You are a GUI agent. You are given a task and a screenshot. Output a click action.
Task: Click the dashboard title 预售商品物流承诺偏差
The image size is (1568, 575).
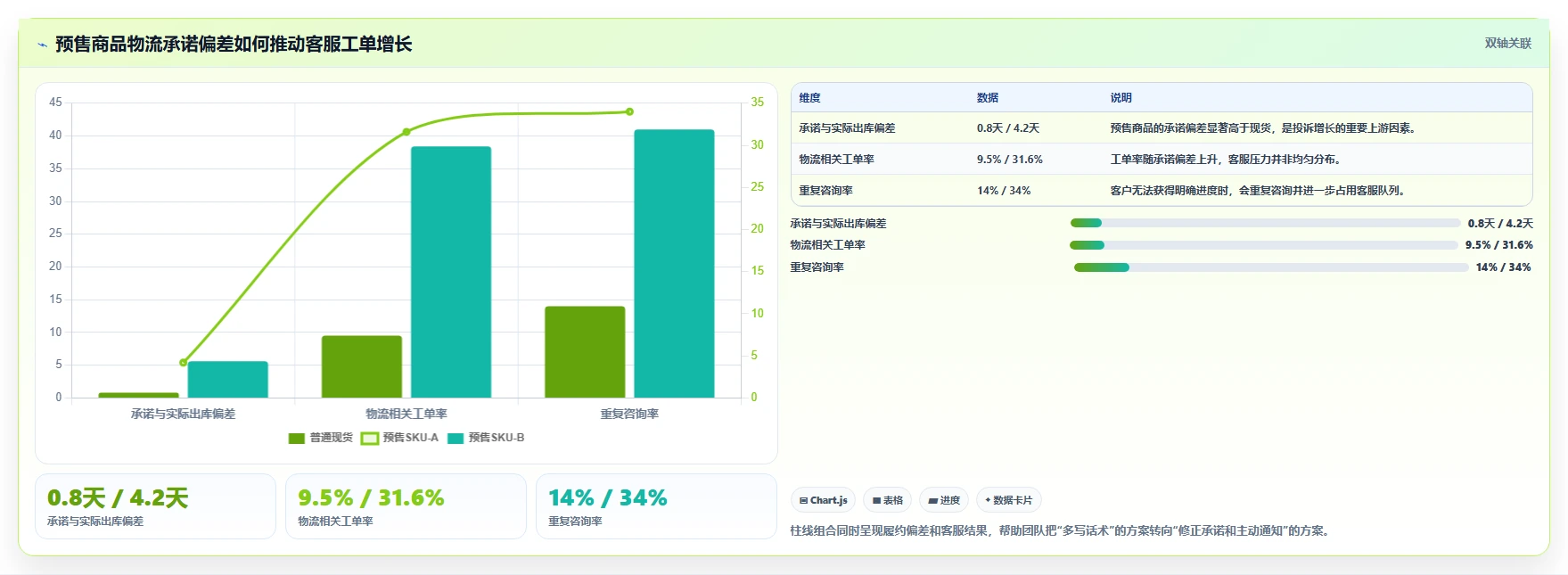pyautogui.click(x=144, y=44)
